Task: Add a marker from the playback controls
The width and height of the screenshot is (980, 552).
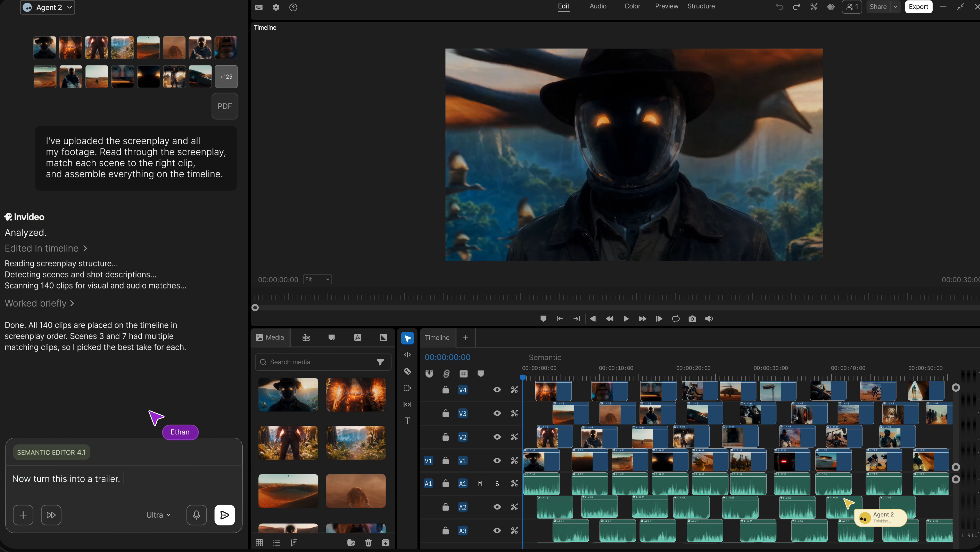Action: coord(543,319)
